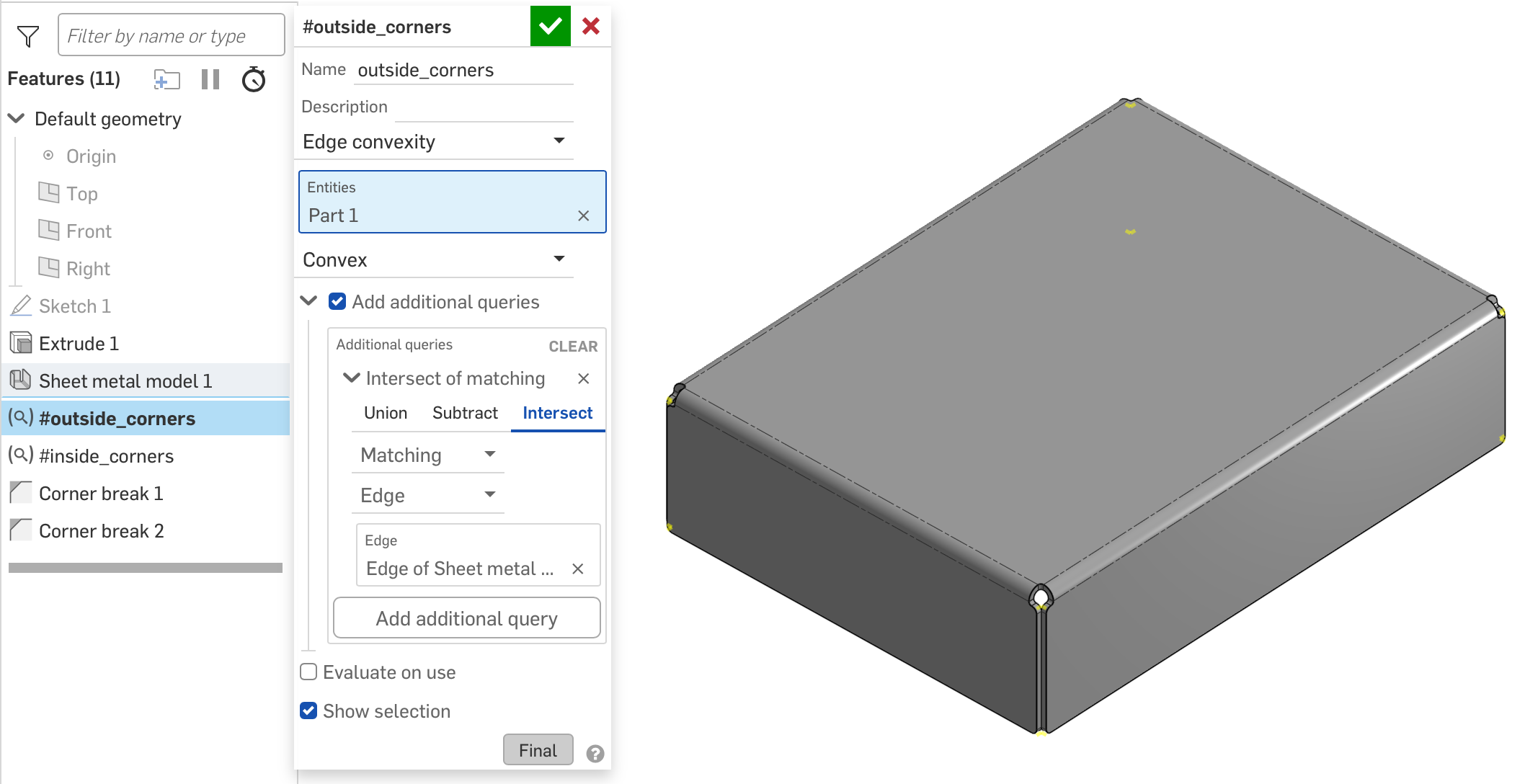The width and height of the screenshot is (1525, 784).
Task: Open the Edge type dropdown
Action: click(428, 495)
